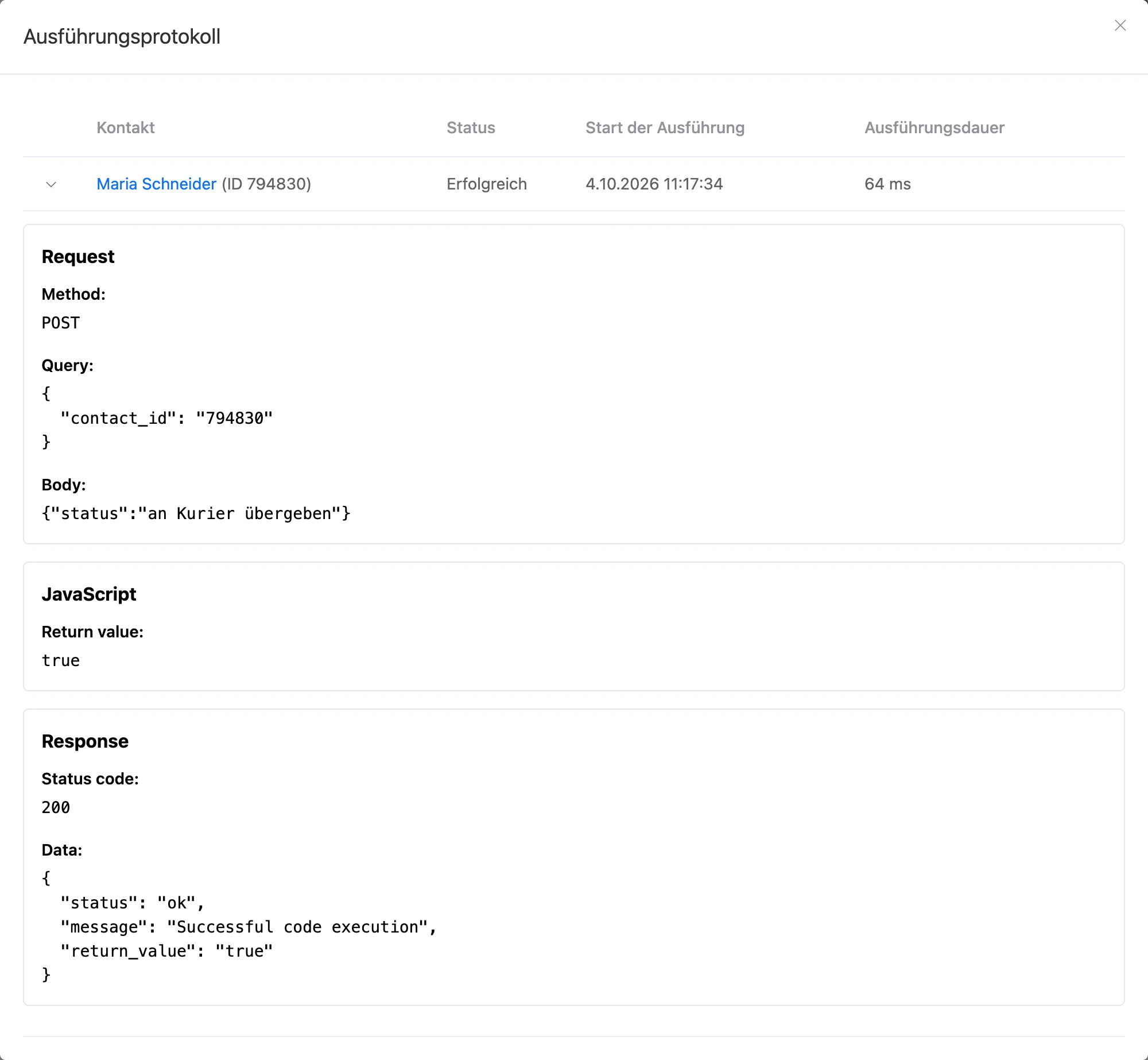Screen dimensions: 1148x1060
Task: Click the 'Ausführungsdauer' column header
Action: pos(934,127)
